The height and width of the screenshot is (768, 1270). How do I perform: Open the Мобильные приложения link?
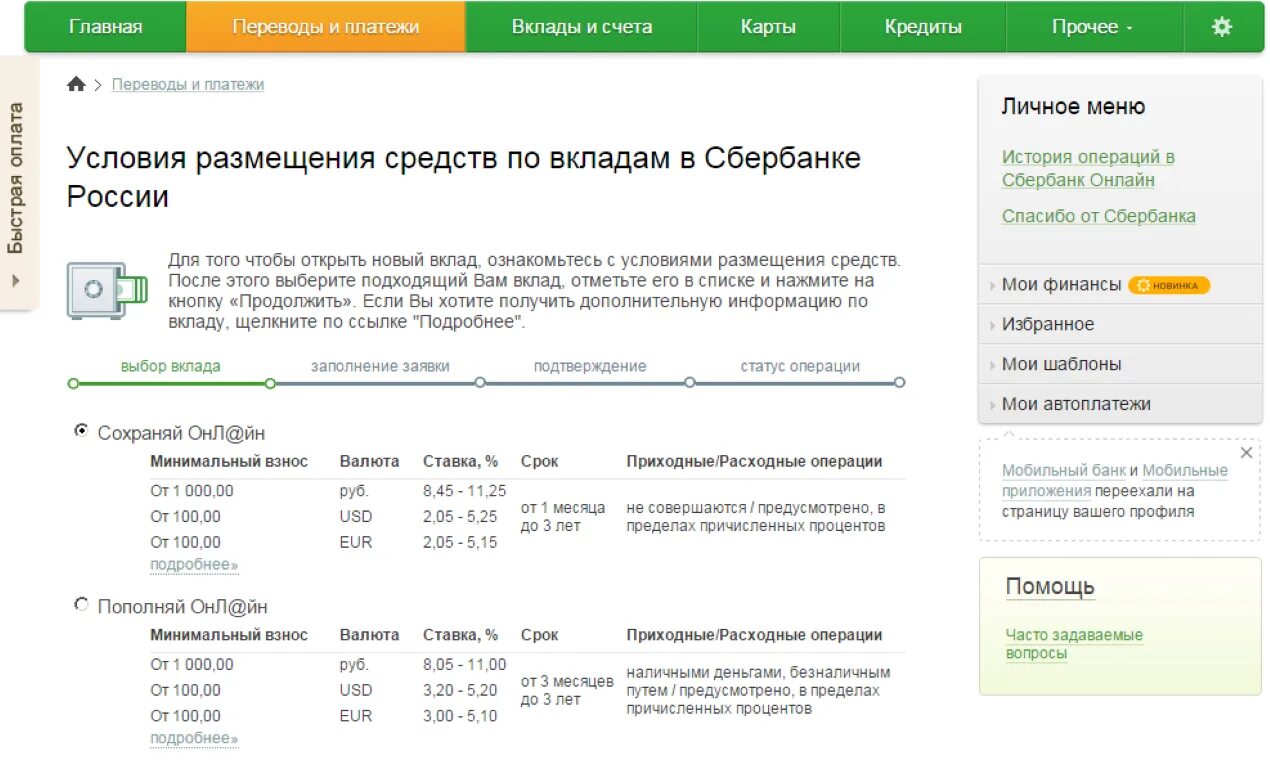(1115, 481)
